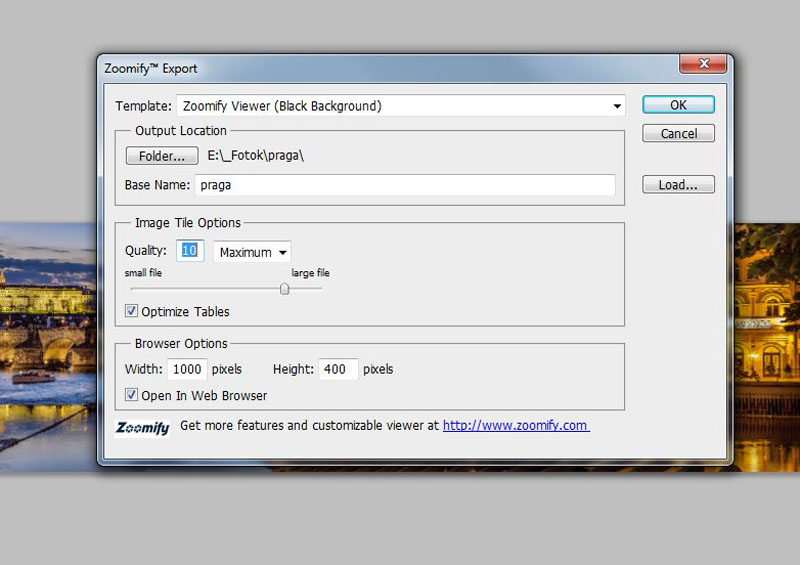Click the Base Name field containing praga
This screenshot has width=800, height=565.
point(405,185)
